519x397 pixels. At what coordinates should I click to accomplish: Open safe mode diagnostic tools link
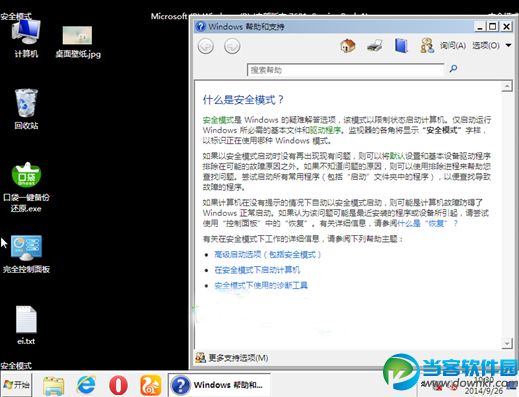[x=261, y=286]
